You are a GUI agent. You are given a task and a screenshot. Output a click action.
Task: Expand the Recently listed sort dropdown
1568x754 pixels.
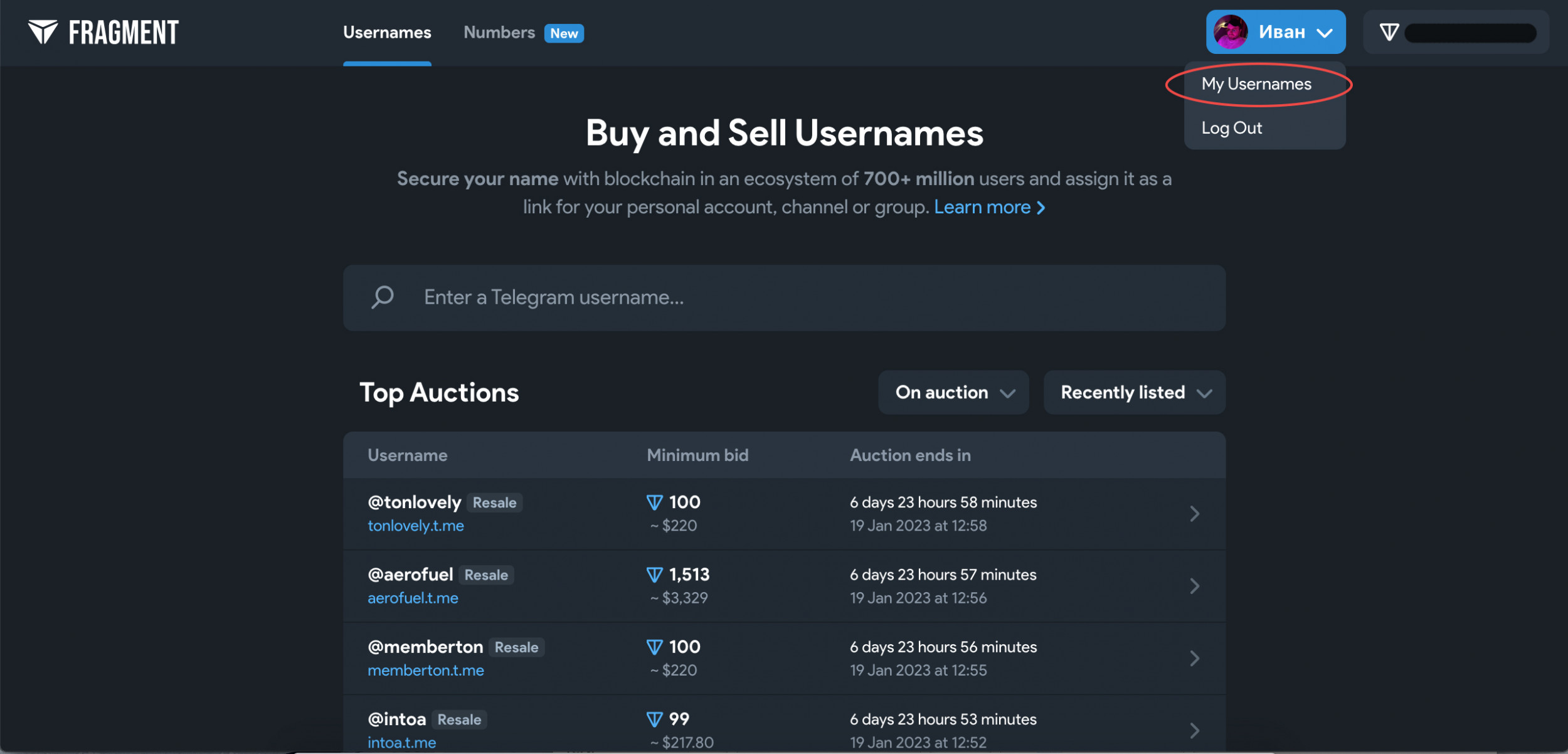1134,393
